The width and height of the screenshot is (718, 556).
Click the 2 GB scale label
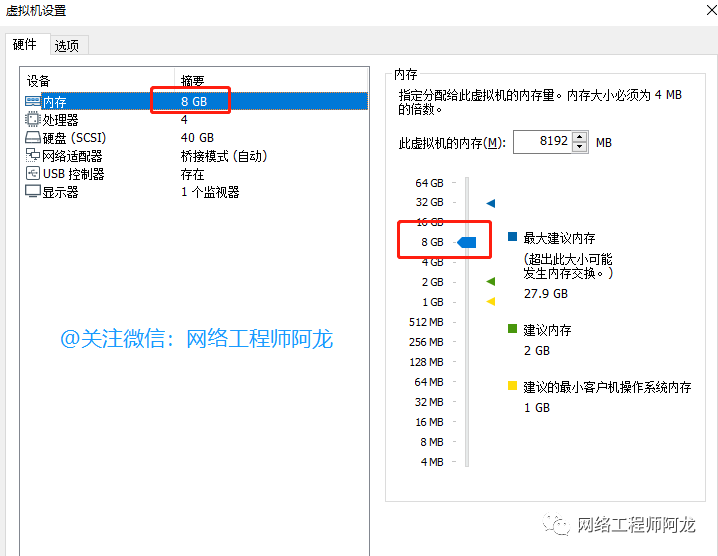coord(433,282)
